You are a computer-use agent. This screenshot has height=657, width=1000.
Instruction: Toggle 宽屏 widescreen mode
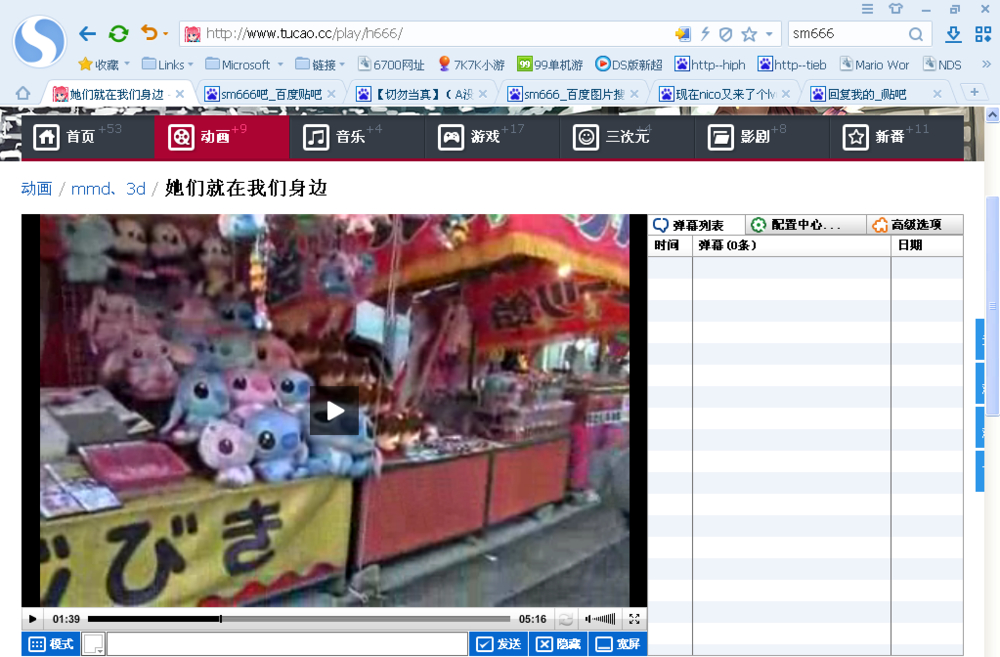[617, 644]
